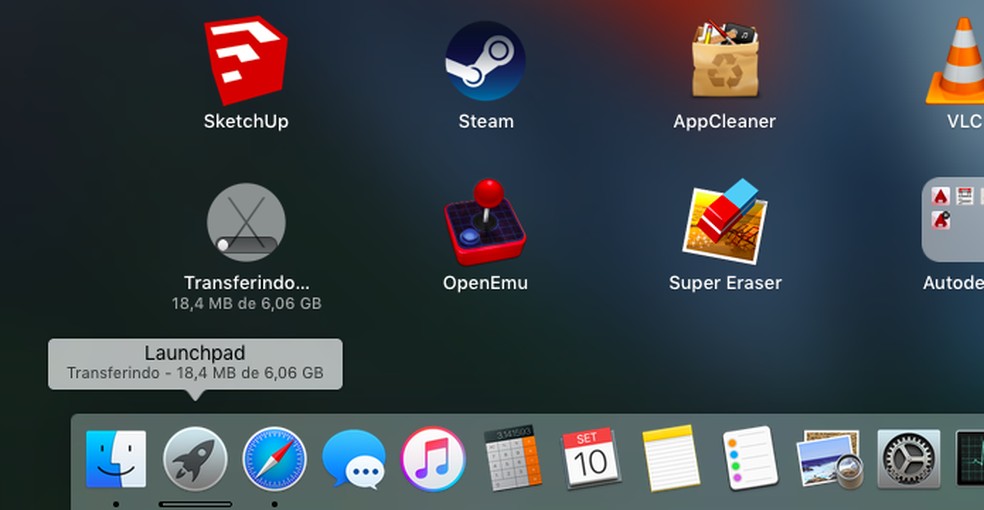Screen dimensions: 984x510
Task: Open Messages in the Dock
Action: click(353, 459)
